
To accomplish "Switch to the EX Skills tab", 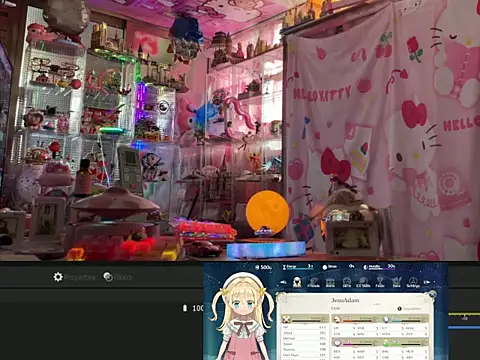I will [x=363, y=282].
